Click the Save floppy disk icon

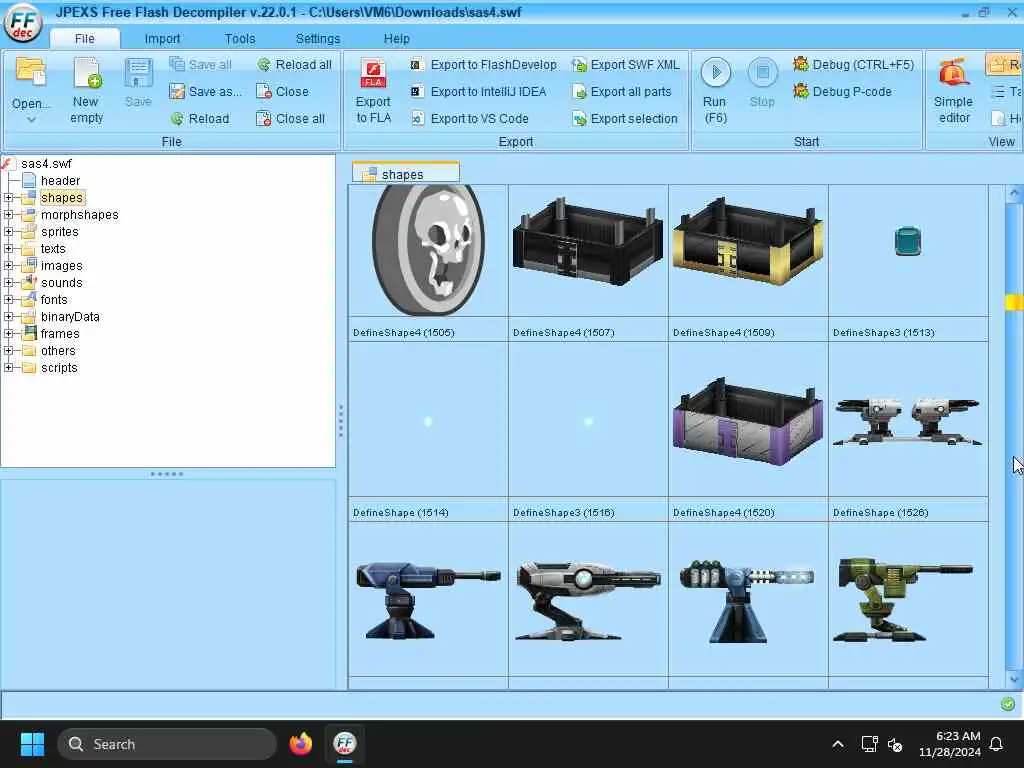(138, 74)
